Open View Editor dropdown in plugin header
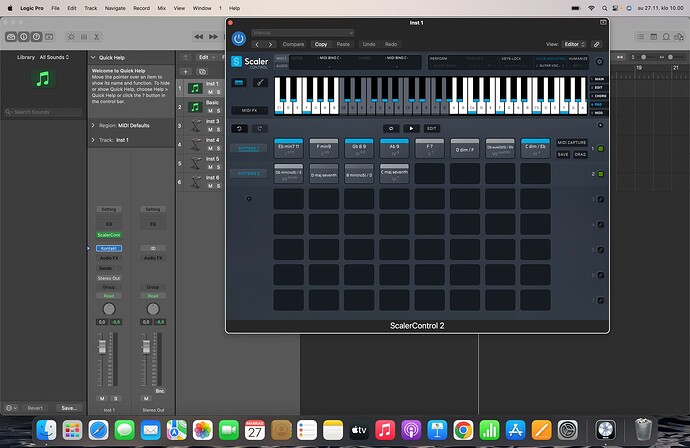 click(x=575, y=44)
